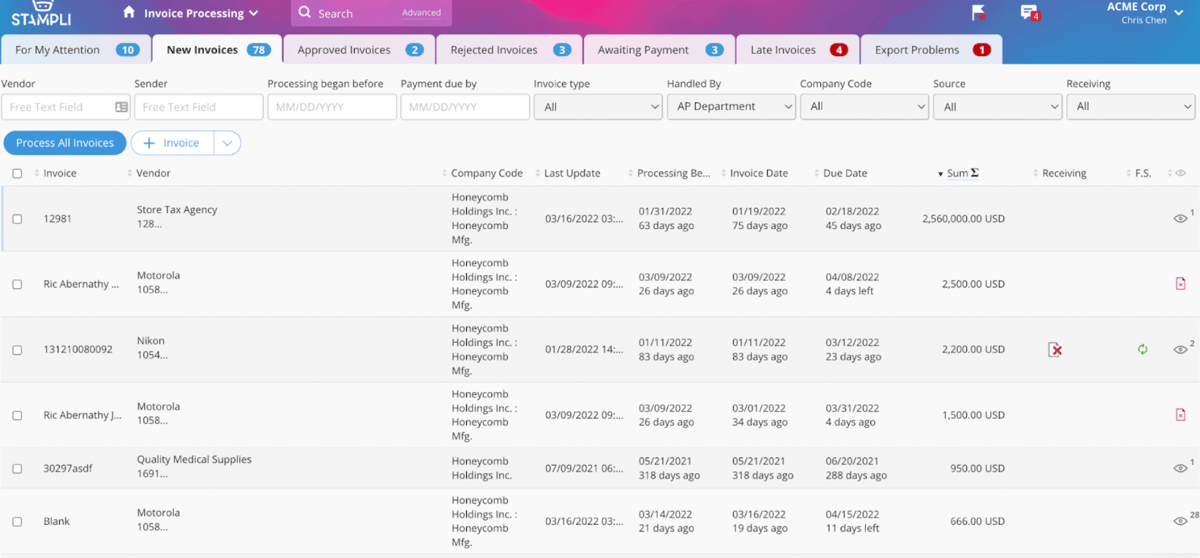Select the New Invoices tab
This screenshot has height=558, width=1200.
[x=217, y=50]
